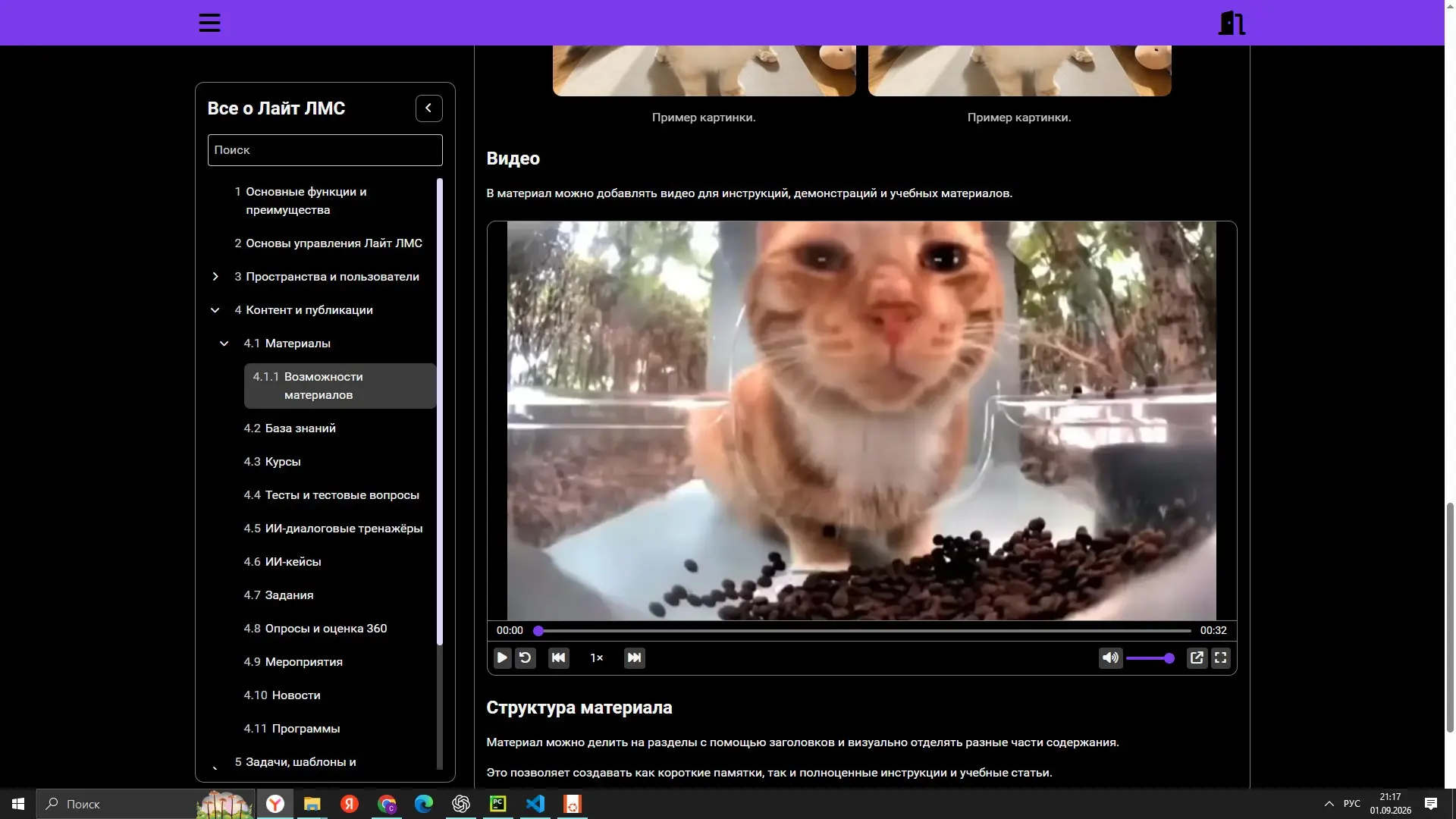
Task: Click 3 Пространства и пользователи label
Action: [x=327, y=277]
